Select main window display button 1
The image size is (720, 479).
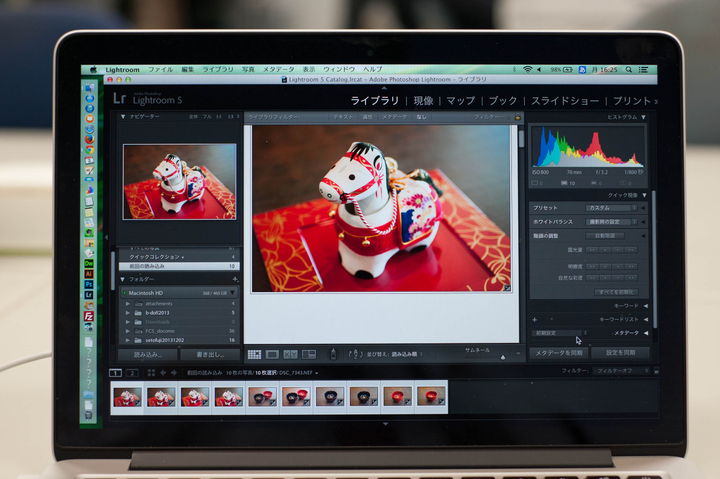pos(116,373)
